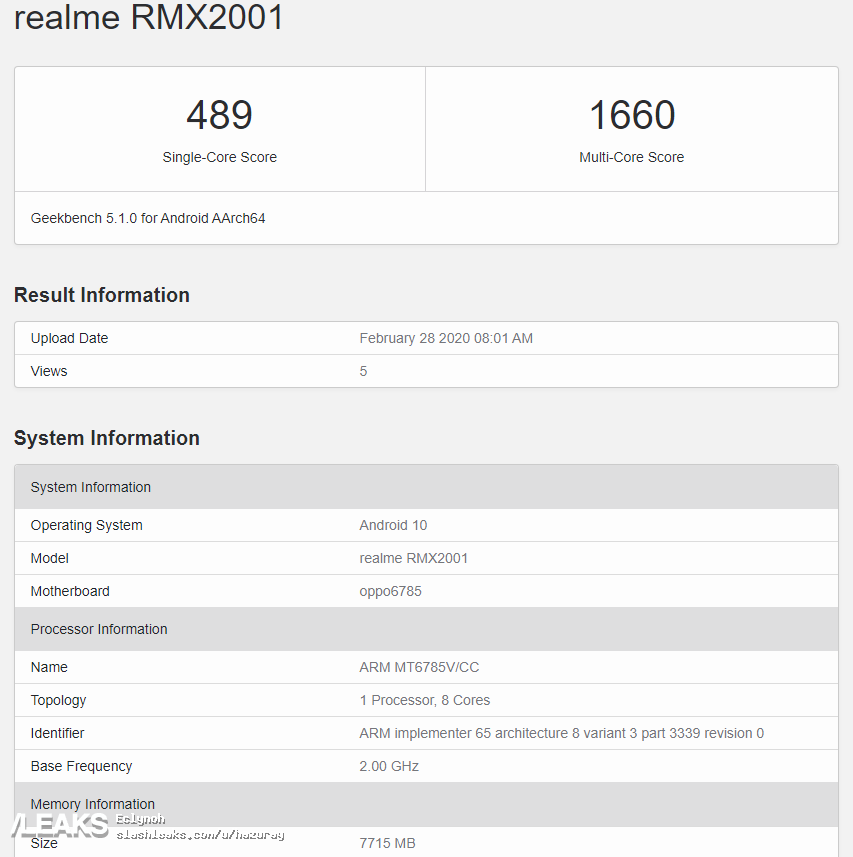Select the oppo6785 motherboard value
This screenshot has height=857, width=853.
pos(391,591)
